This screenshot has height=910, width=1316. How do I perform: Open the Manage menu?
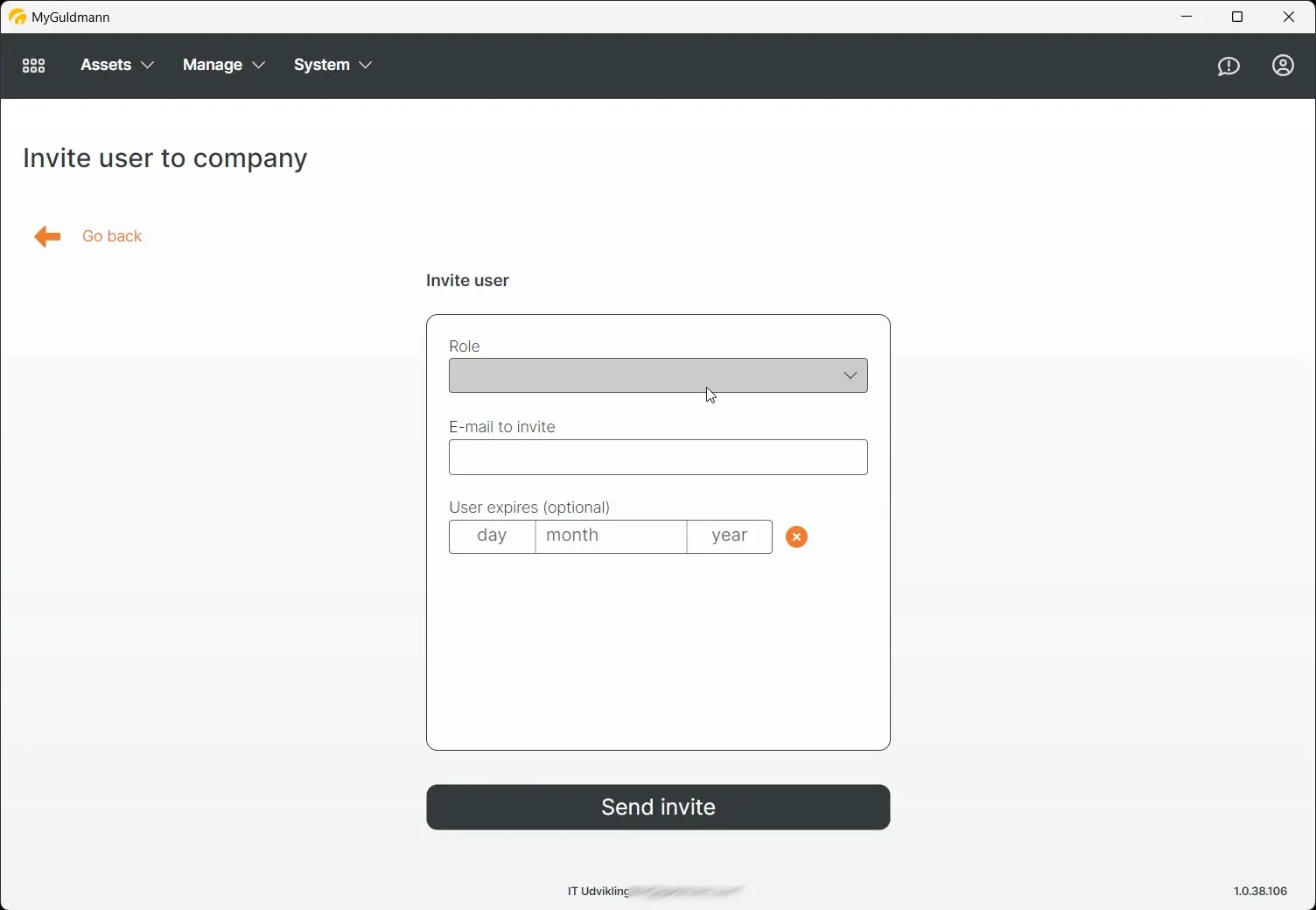tap(211, 66)
